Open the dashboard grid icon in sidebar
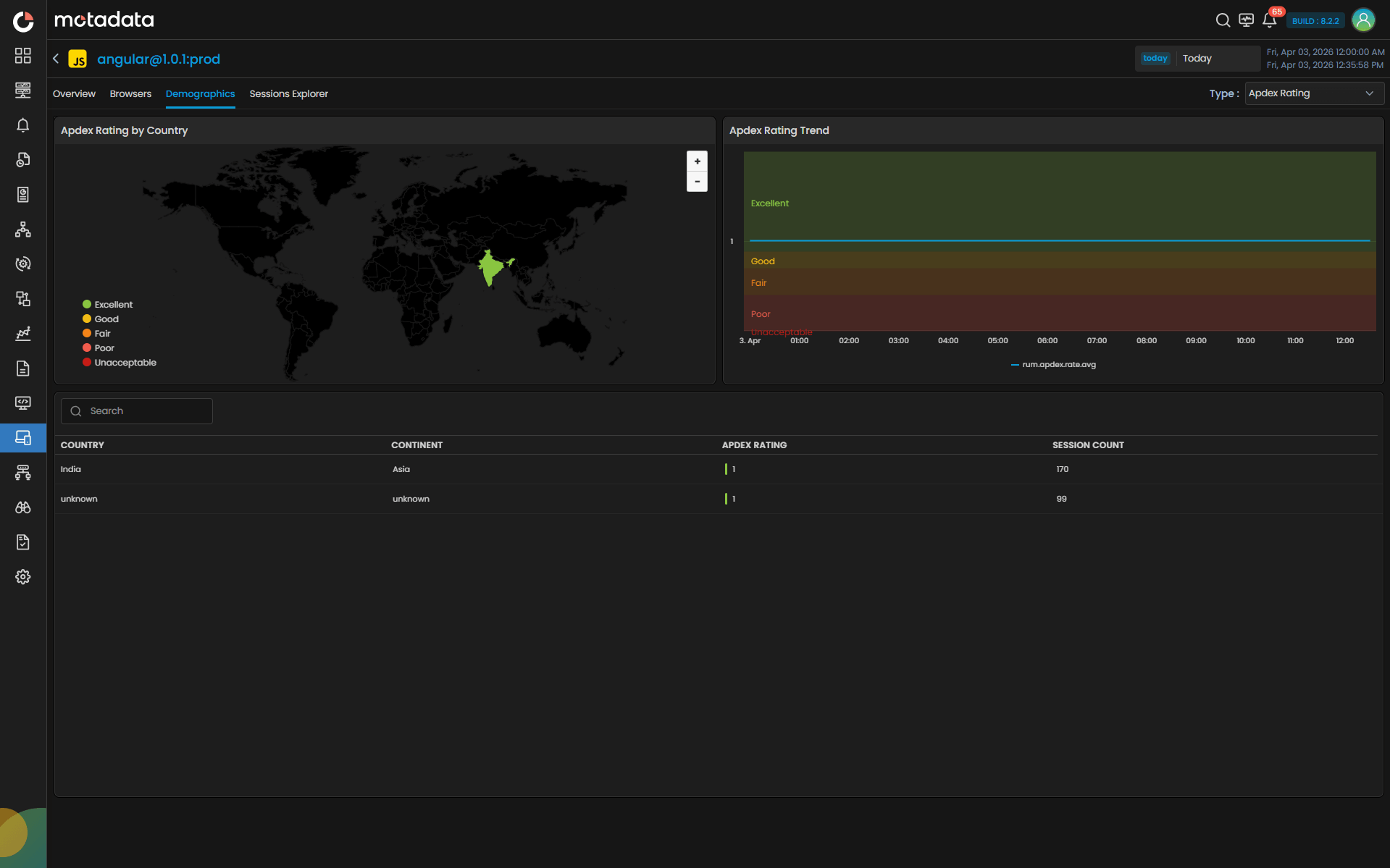This screenshot has height=868, width=1390. pos(23,56)
